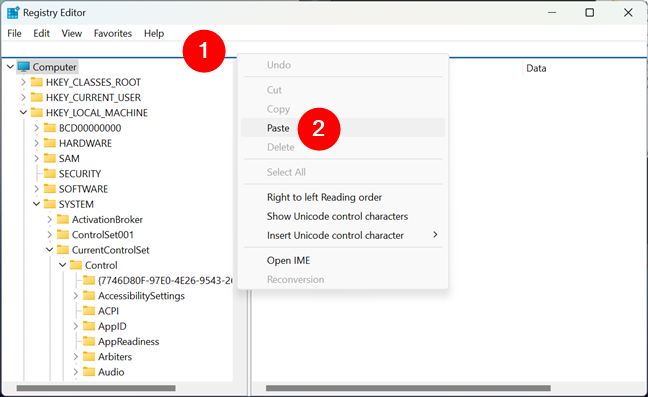Click the Registry Editor app icon

pyautogui.click(x=13, y=13)
